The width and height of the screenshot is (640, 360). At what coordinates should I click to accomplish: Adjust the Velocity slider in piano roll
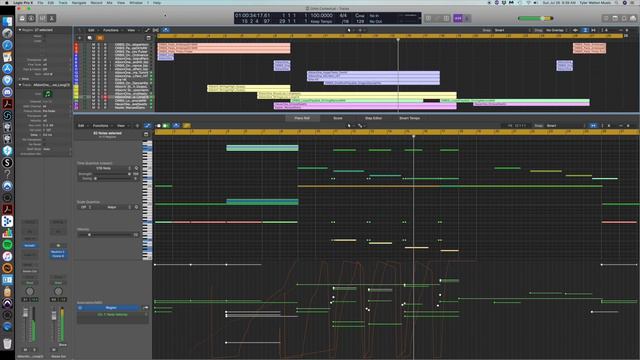(105, 235)
